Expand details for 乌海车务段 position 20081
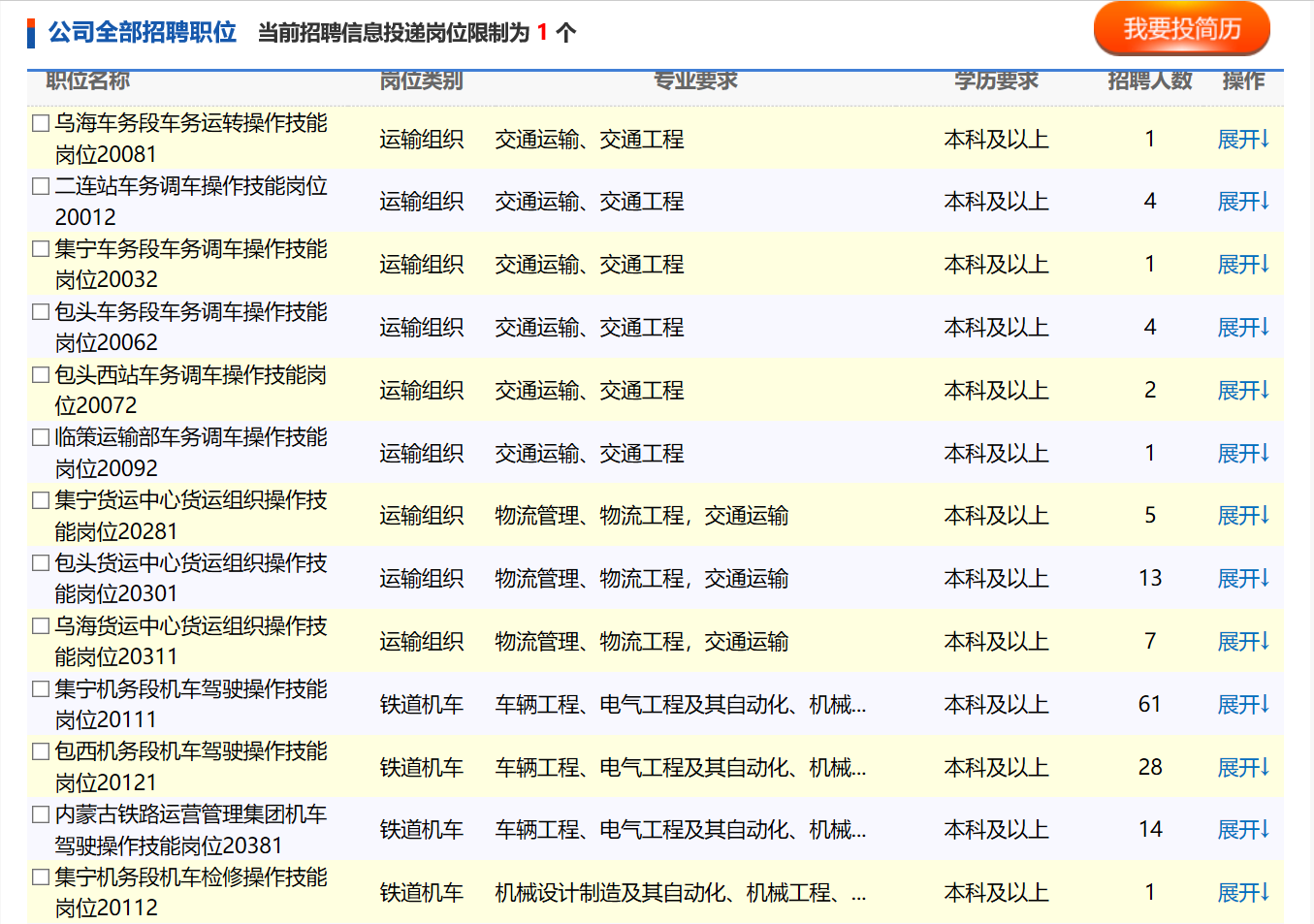 (x=1243, y=140)
